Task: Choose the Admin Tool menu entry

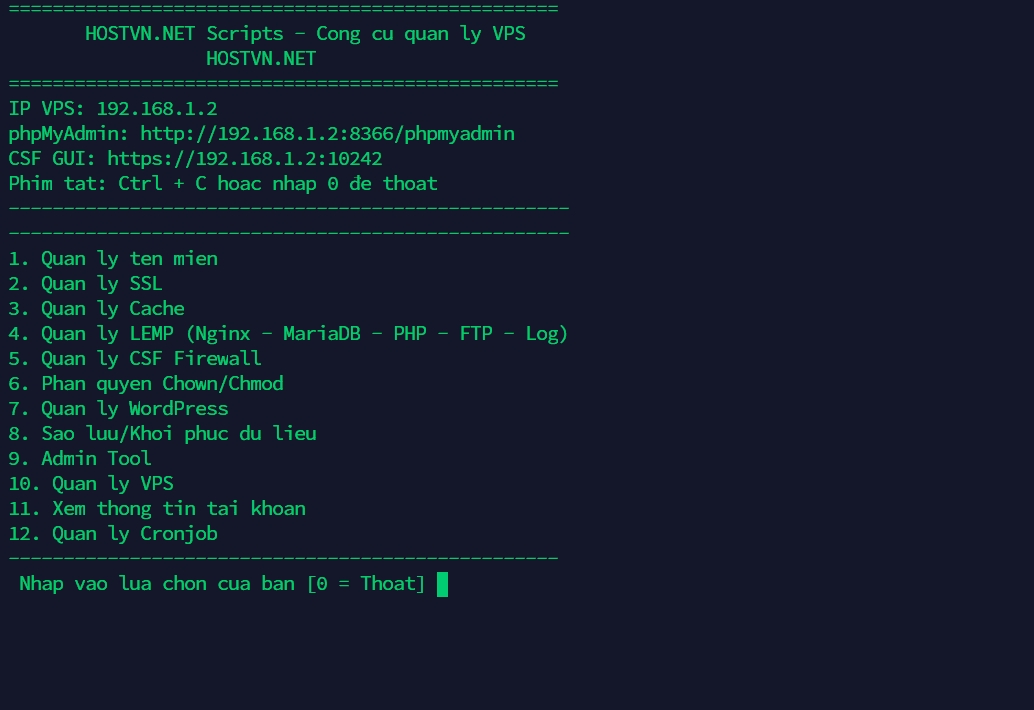Action: (80, 459)
